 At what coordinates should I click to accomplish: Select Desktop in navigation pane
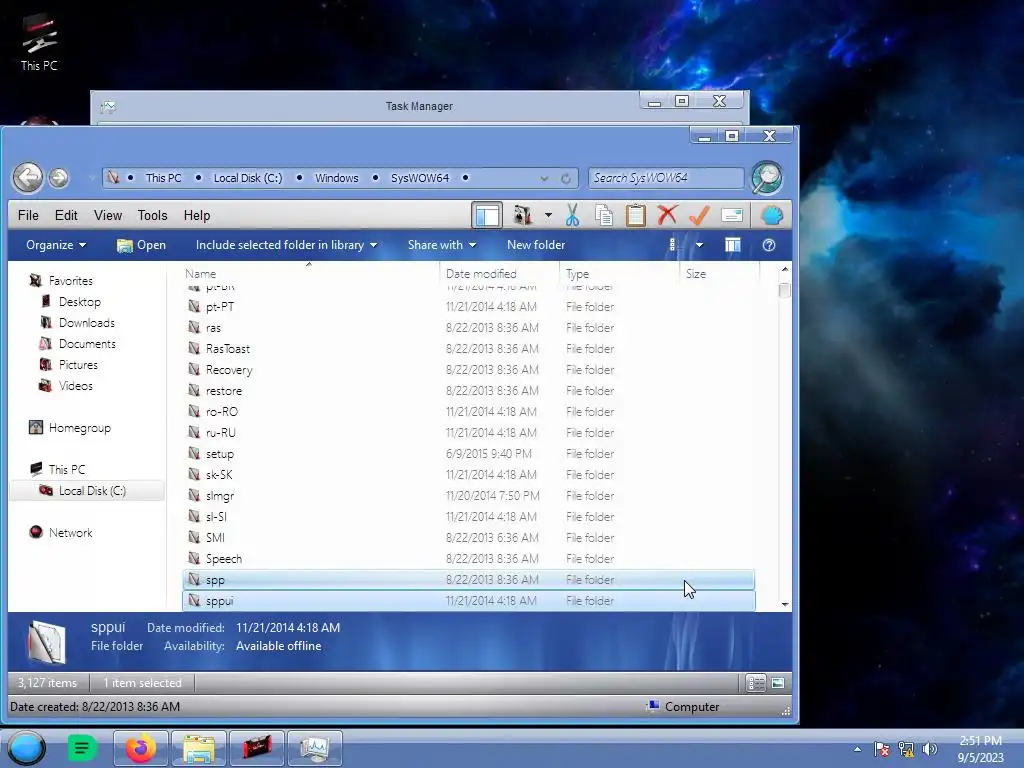pos(80,302)
